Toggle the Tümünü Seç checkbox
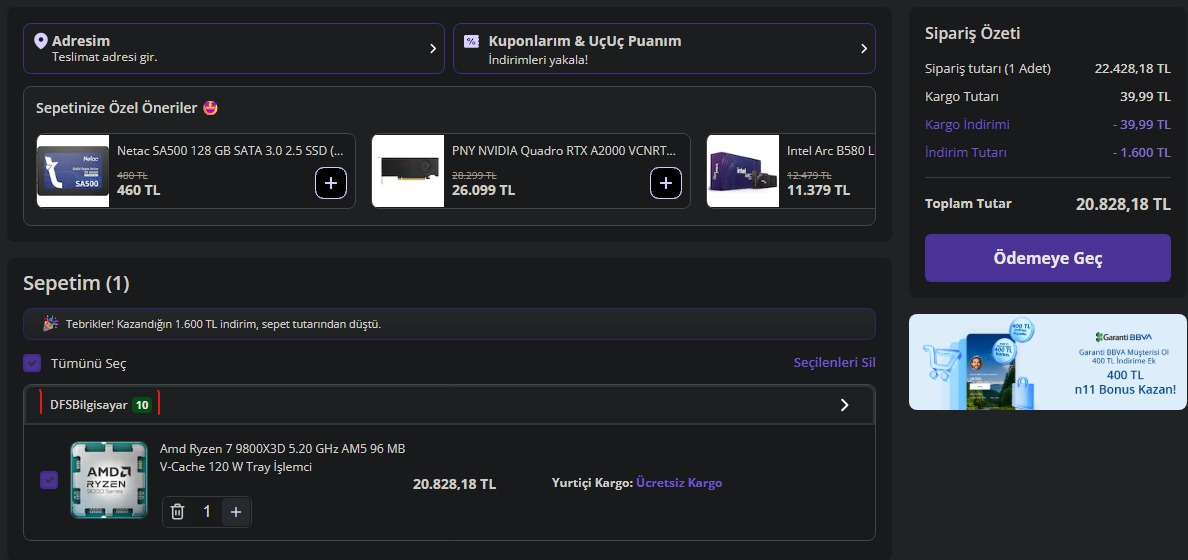1188x560 pixels. pyautogui.click(x=32, y=363)
